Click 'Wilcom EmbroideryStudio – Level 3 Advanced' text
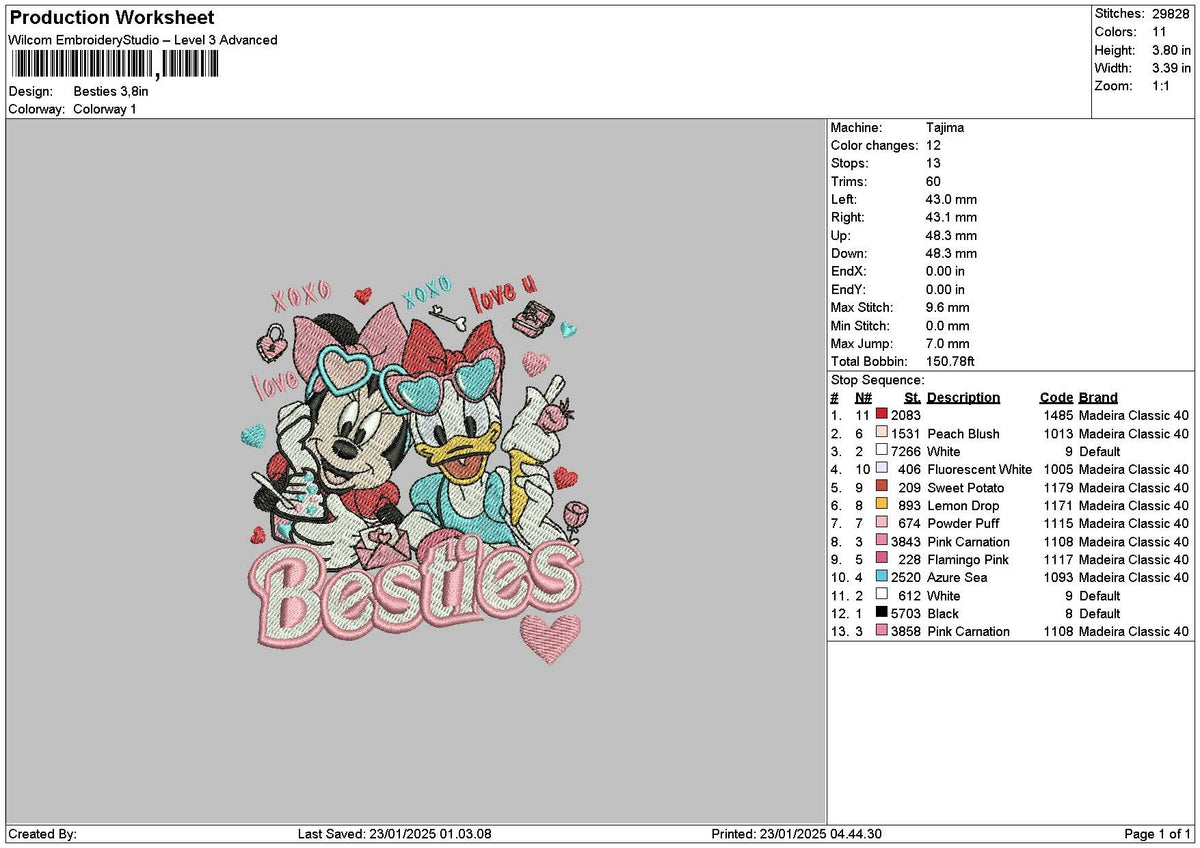Viewport: 1200px width, 848px height. pos(143,40)
